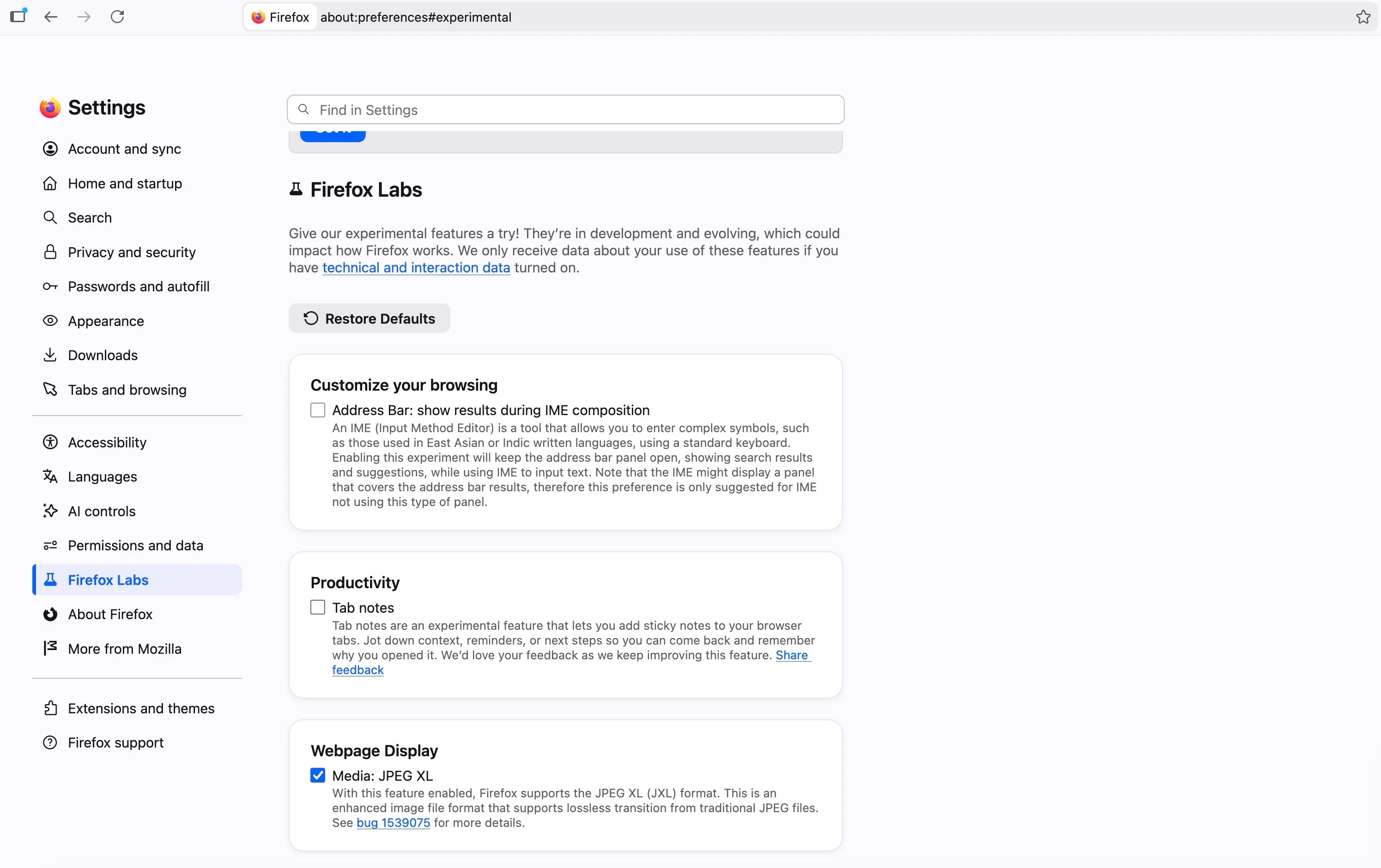Click the Privacy and security lock icon
This screenshot has width=1381, height=868.
[x=50, y=252]
